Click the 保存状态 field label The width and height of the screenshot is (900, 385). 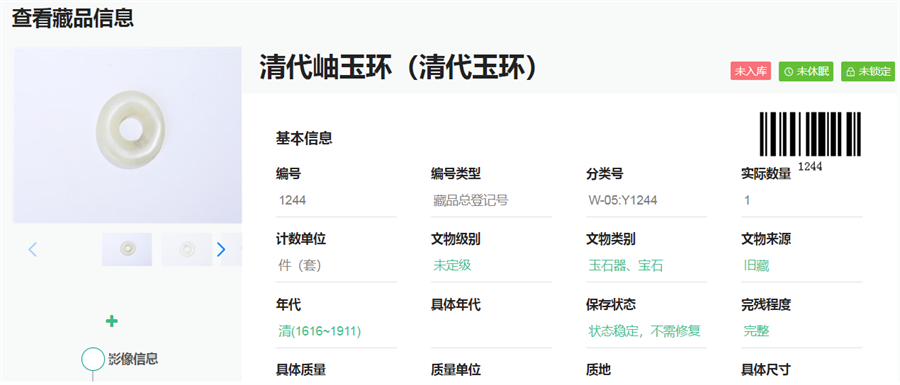pos(611,305)
